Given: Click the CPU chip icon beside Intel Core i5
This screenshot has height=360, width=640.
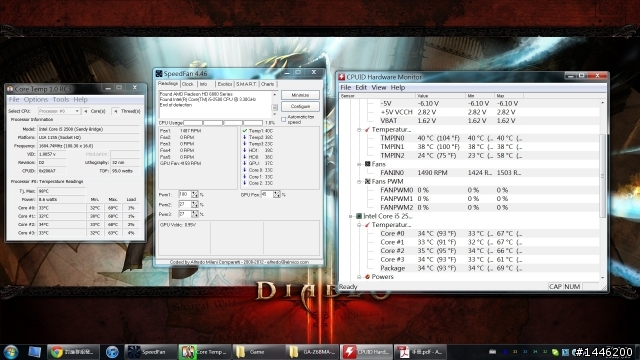Looking at the screenshot, I should click(x=359, y=216).
